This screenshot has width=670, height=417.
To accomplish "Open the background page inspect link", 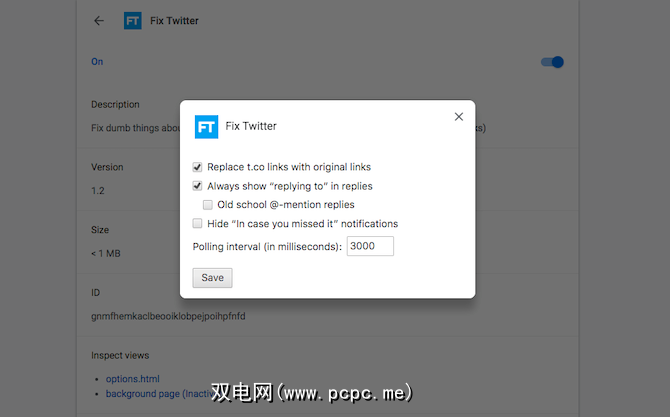I will pos(160,394).
